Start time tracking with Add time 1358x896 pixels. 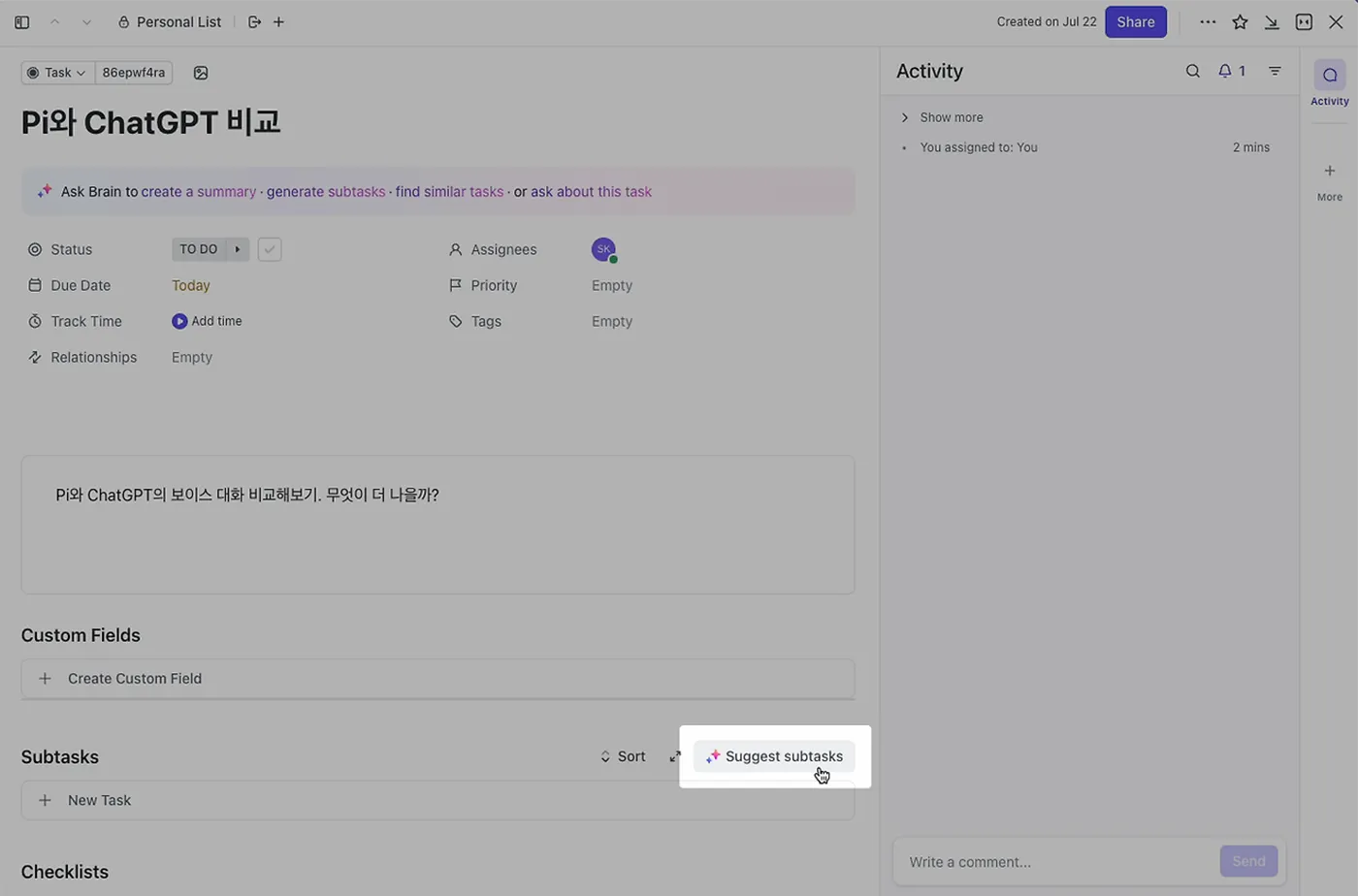point(207,321)
